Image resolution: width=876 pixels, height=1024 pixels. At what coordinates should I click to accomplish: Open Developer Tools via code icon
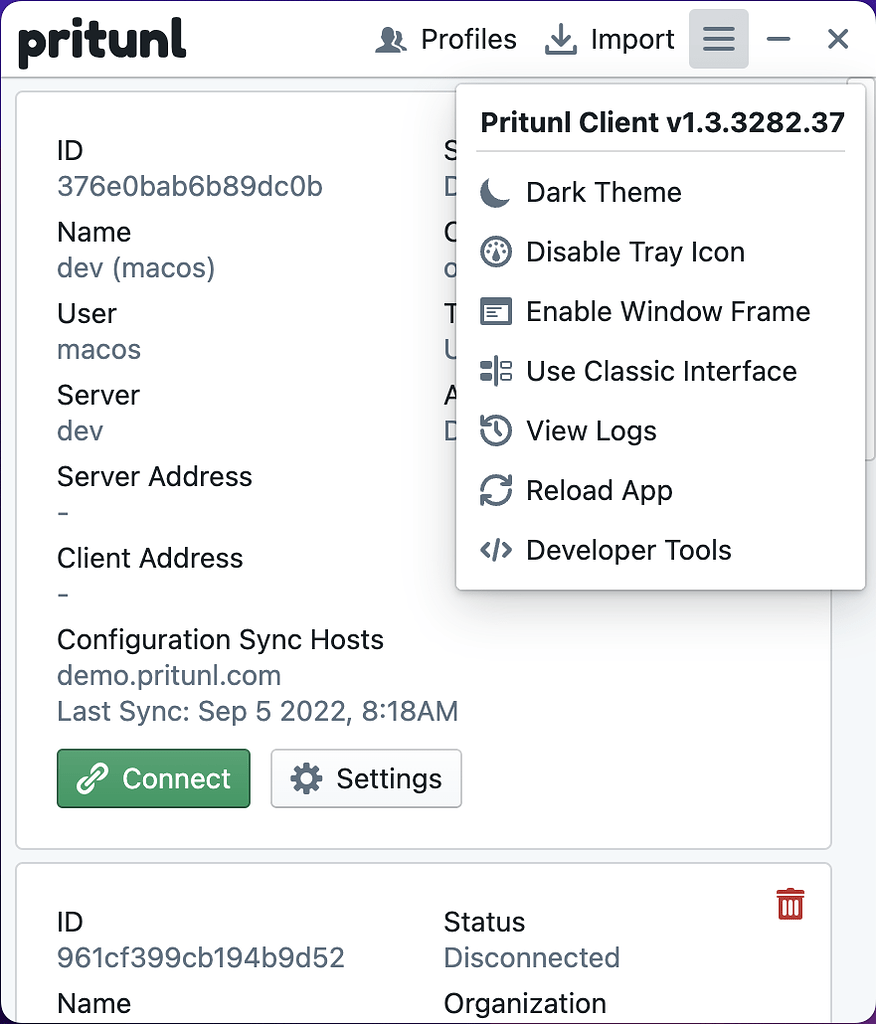point(497,550)
